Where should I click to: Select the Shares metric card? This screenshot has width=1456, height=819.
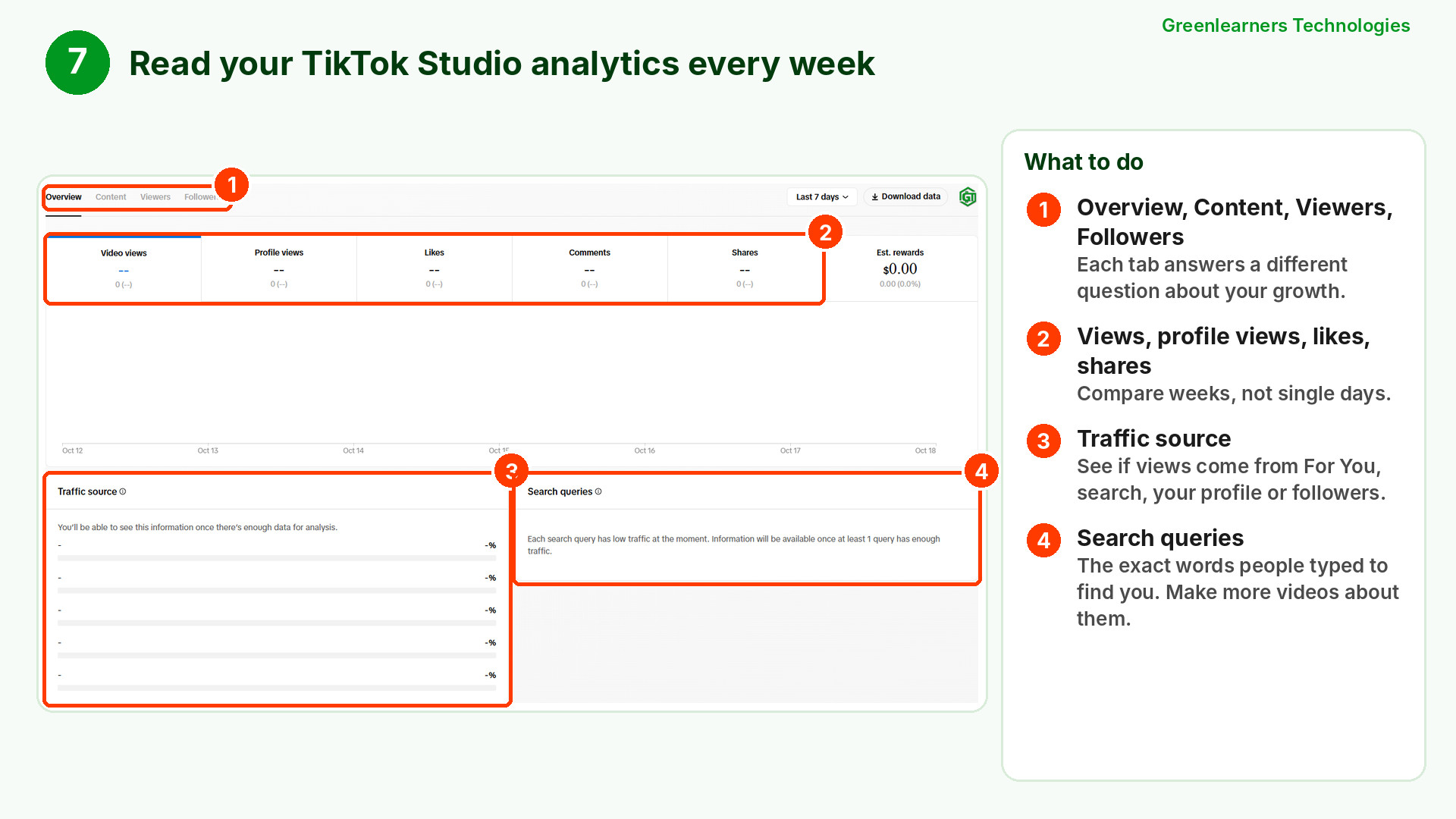point(745,269)
